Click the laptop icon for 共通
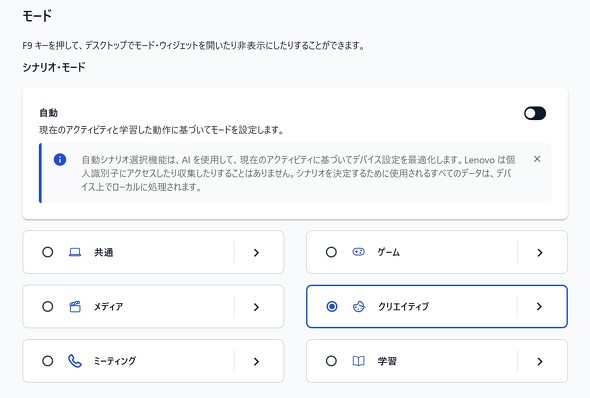Viewport: 590px width, 398px height. point(75,252)
